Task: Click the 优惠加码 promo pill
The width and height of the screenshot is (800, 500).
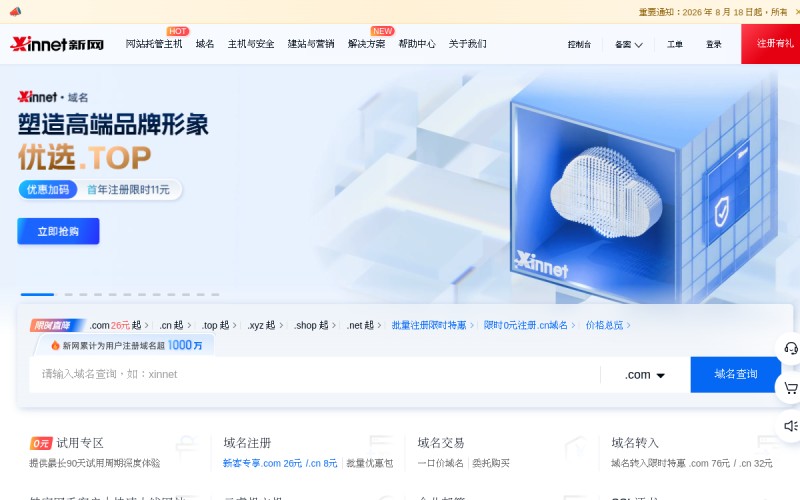Action: [48, 190]
